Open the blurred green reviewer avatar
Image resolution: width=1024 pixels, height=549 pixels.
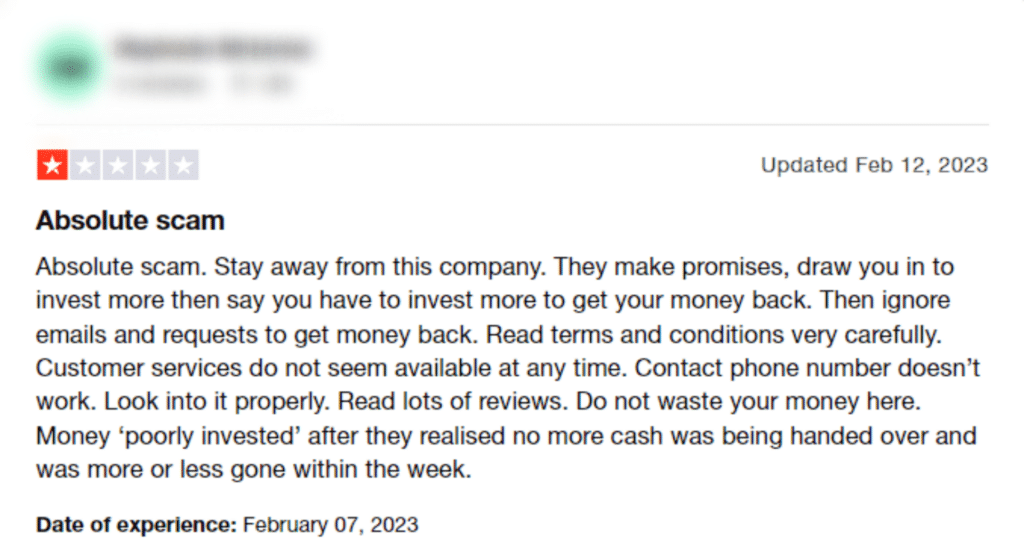70,67
